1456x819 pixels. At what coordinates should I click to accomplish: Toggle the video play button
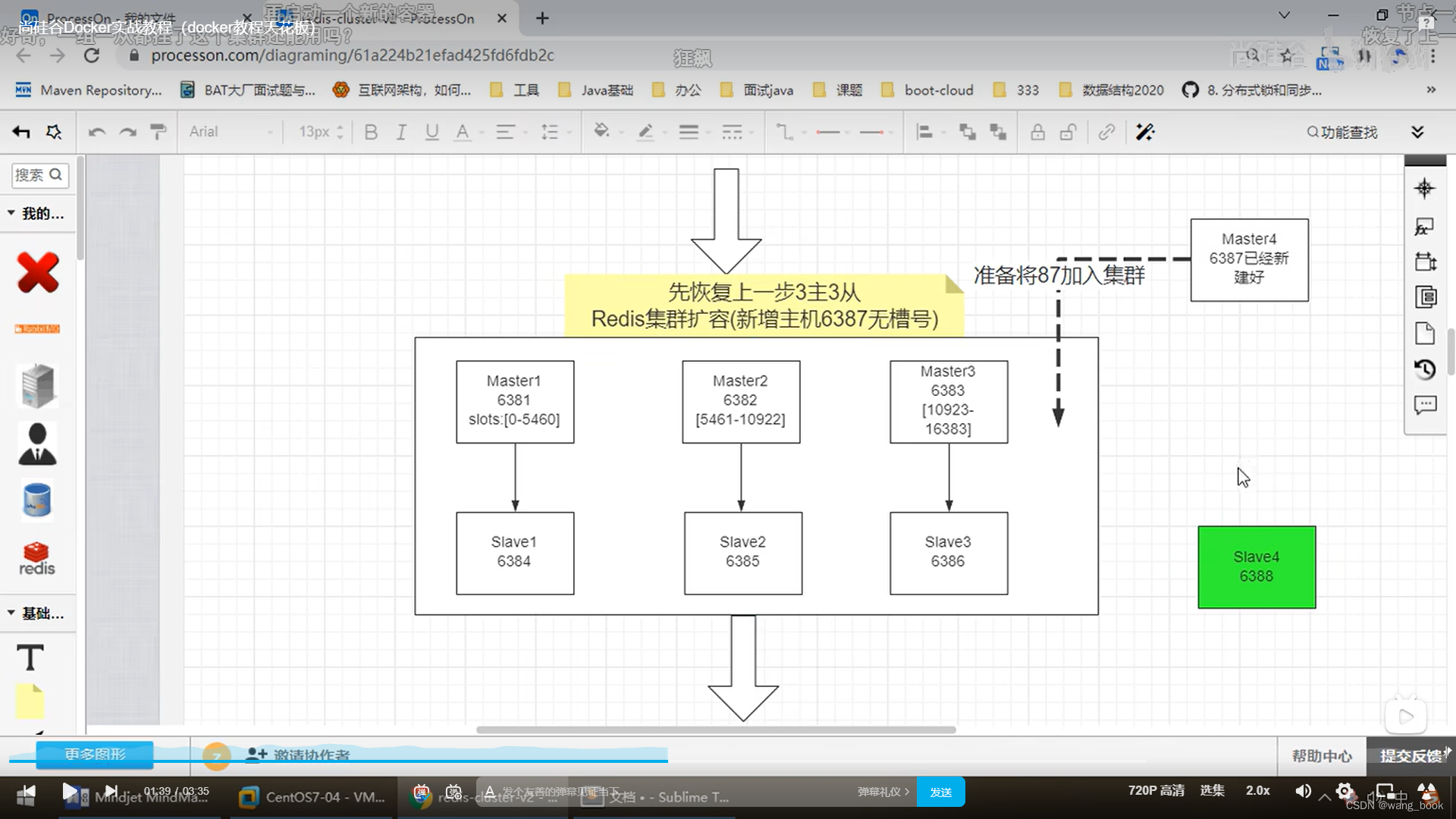pos(69,791)
